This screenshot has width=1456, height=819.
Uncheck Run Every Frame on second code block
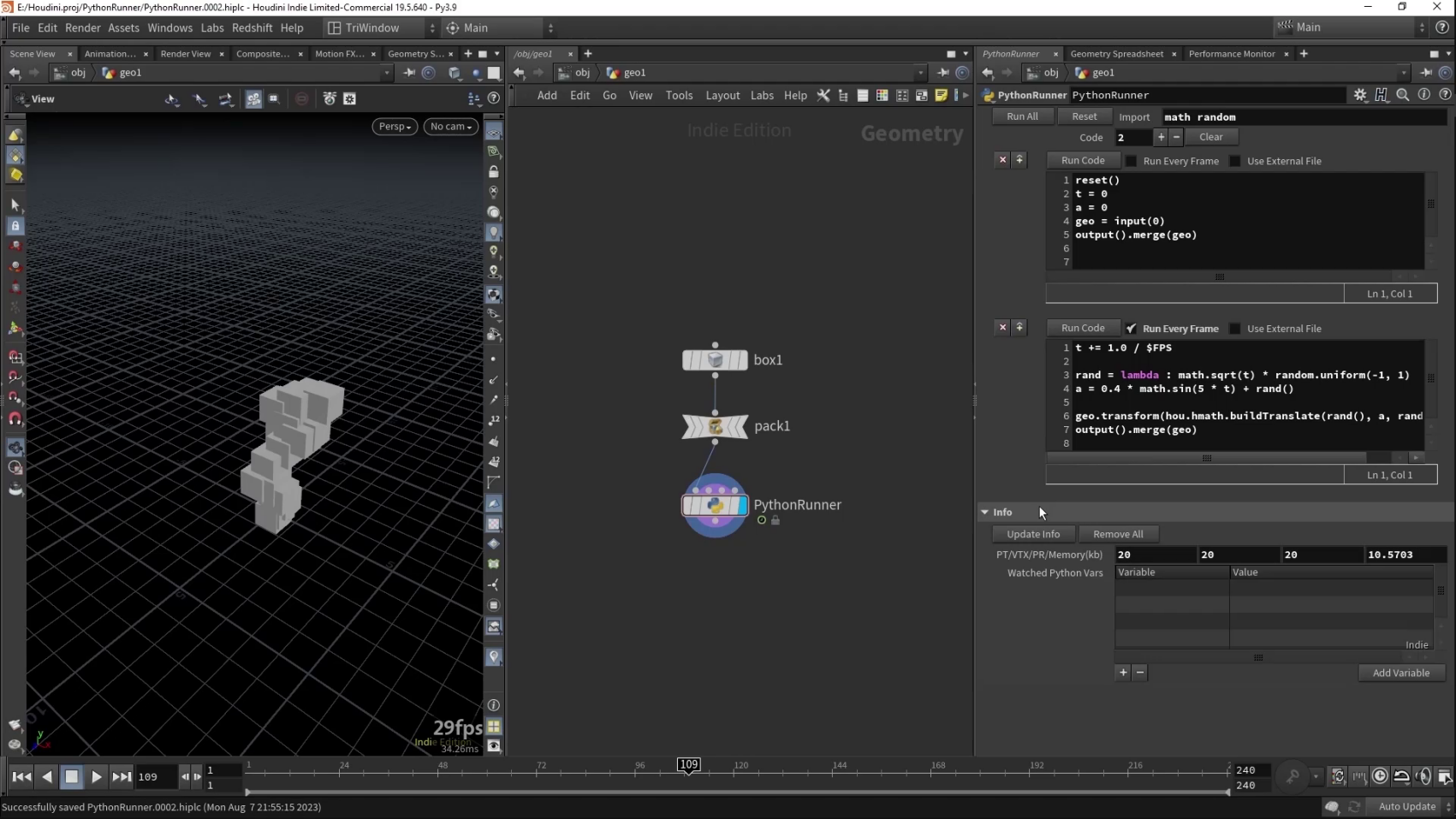click(1131, 329)
